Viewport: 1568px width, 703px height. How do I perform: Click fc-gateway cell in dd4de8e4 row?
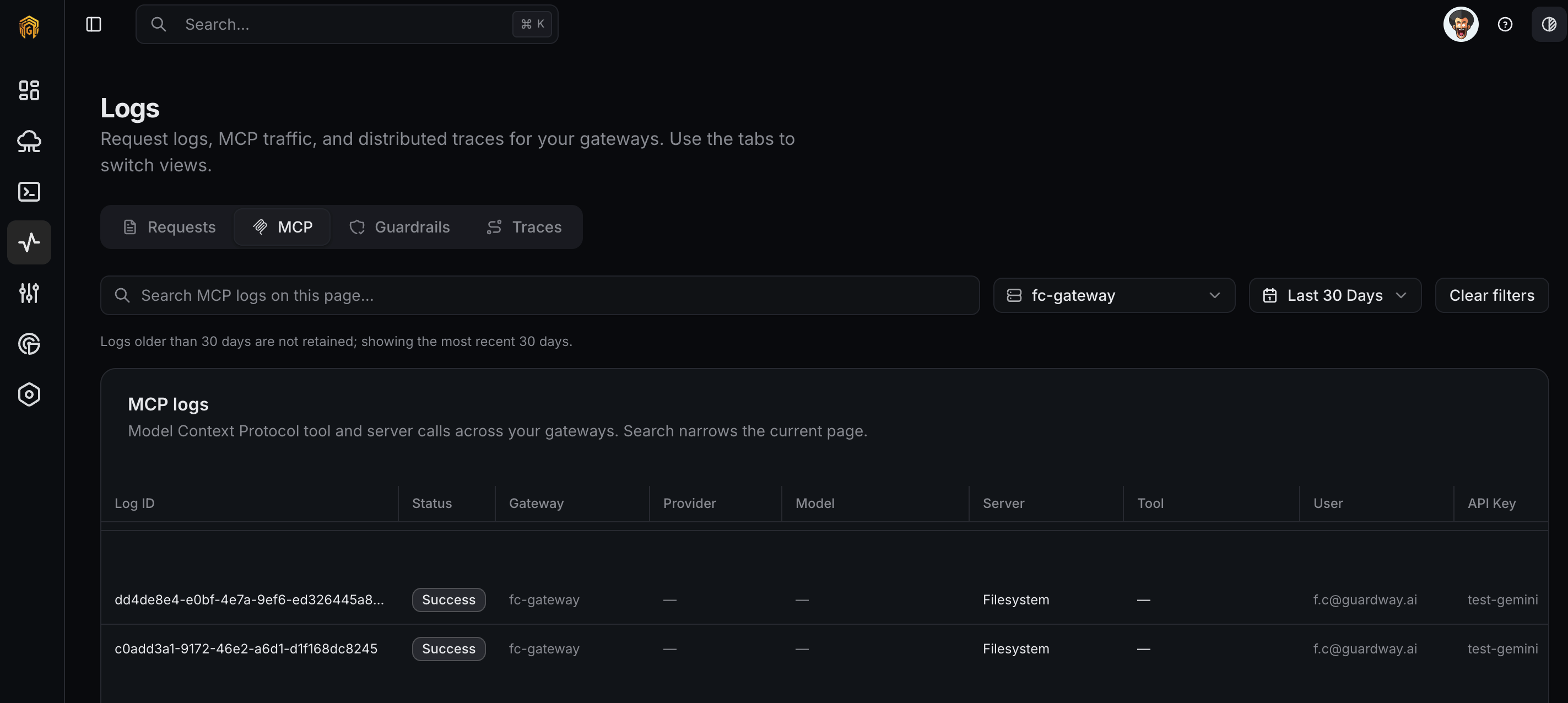[544, 599]
